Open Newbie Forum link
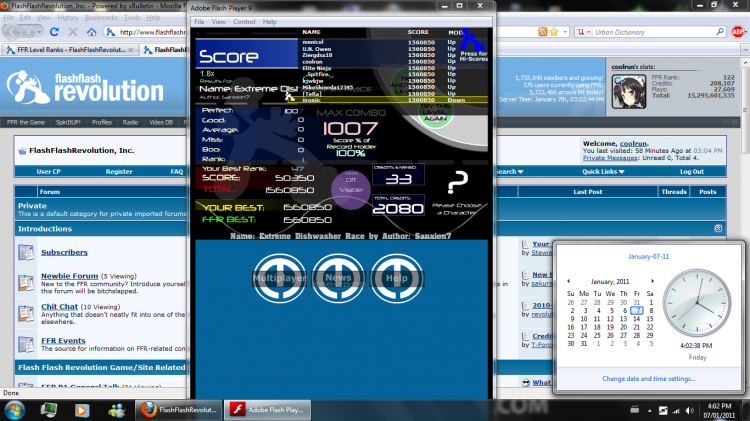Image resolution: width=750 pixels, height=421 pixels. tap(69, 276)
